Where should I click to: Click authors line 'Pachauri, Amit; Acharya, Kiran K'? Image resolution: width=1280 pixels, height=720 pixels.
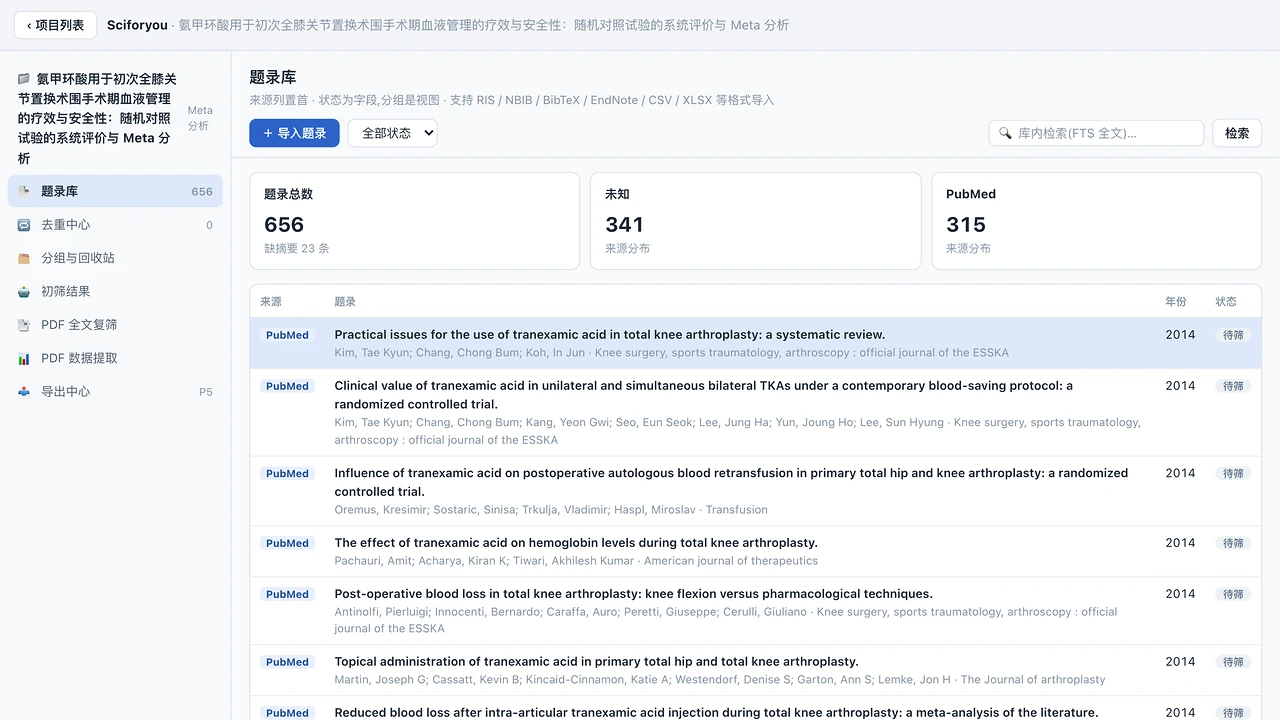click(x=576, y=561)
